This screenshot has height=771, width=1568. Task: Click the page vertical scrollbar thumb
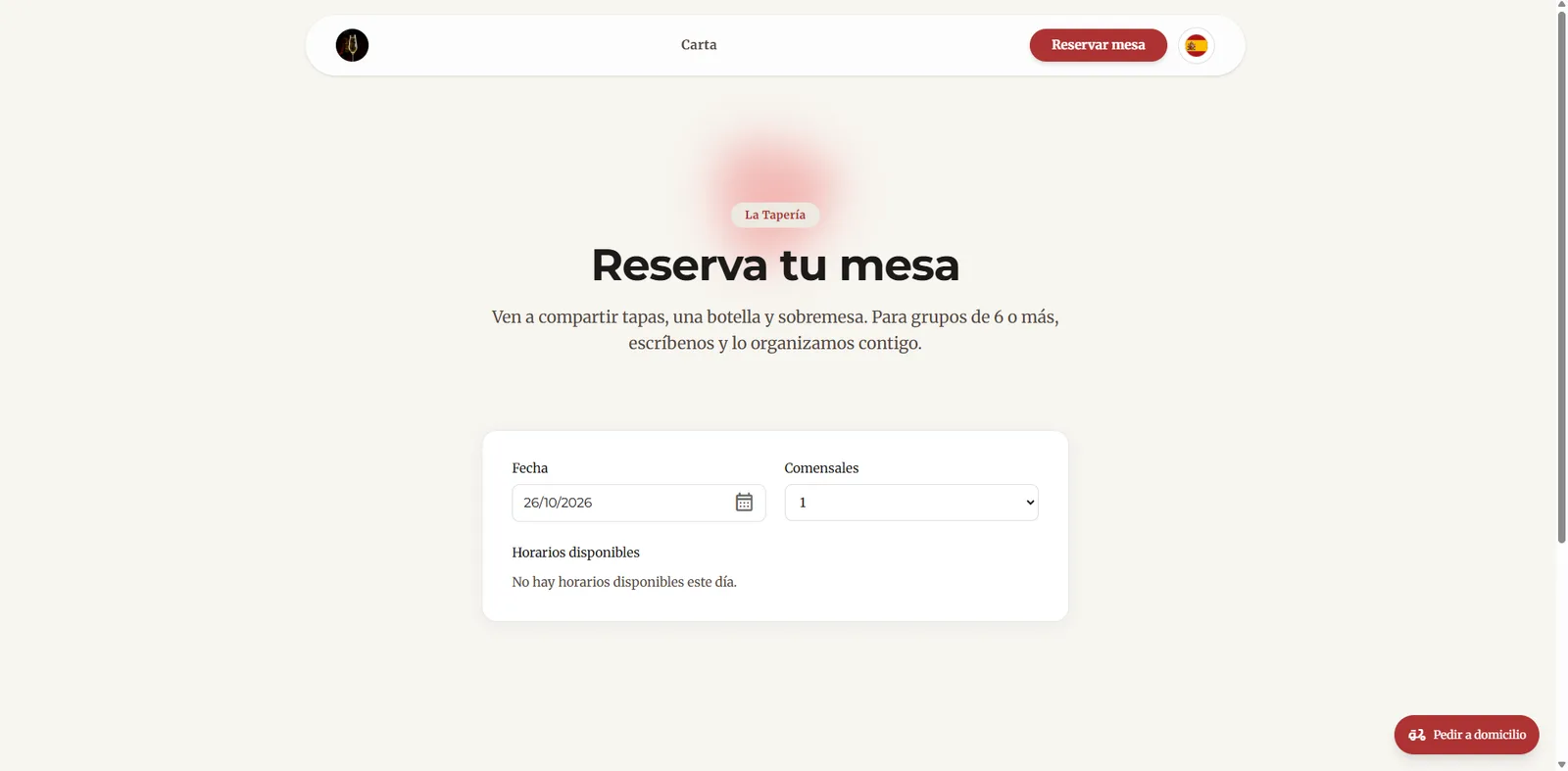(1561, 277)
